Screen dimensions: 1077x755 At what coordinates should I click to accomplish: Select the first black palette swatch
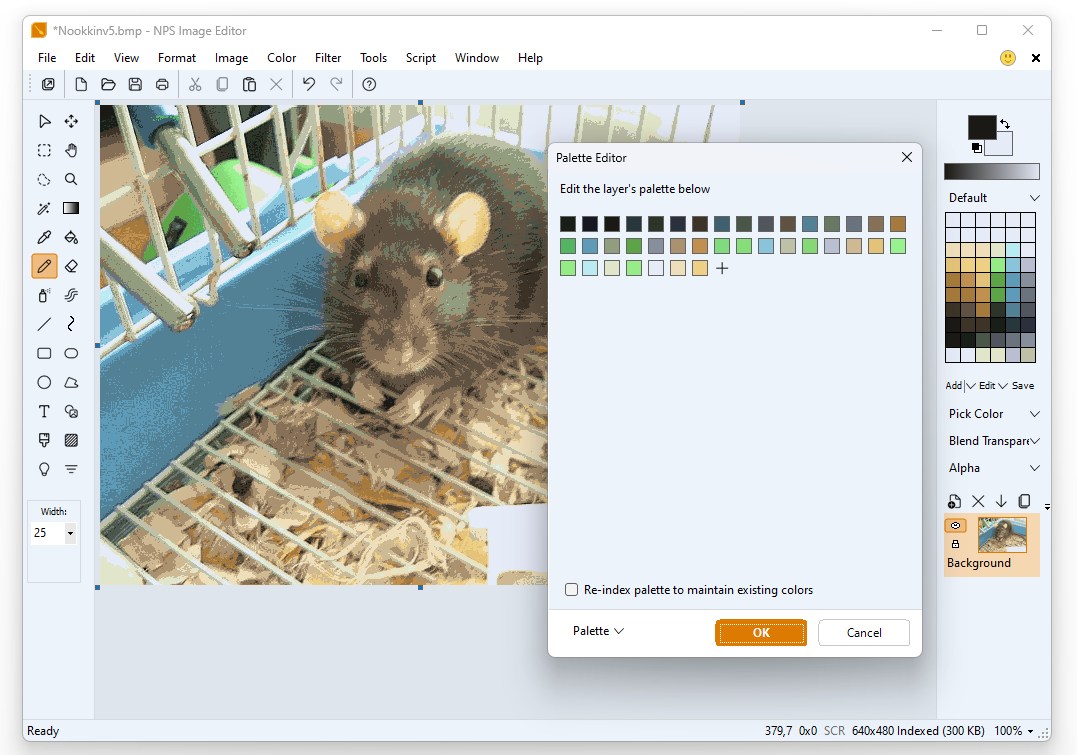tap(568, 224)
